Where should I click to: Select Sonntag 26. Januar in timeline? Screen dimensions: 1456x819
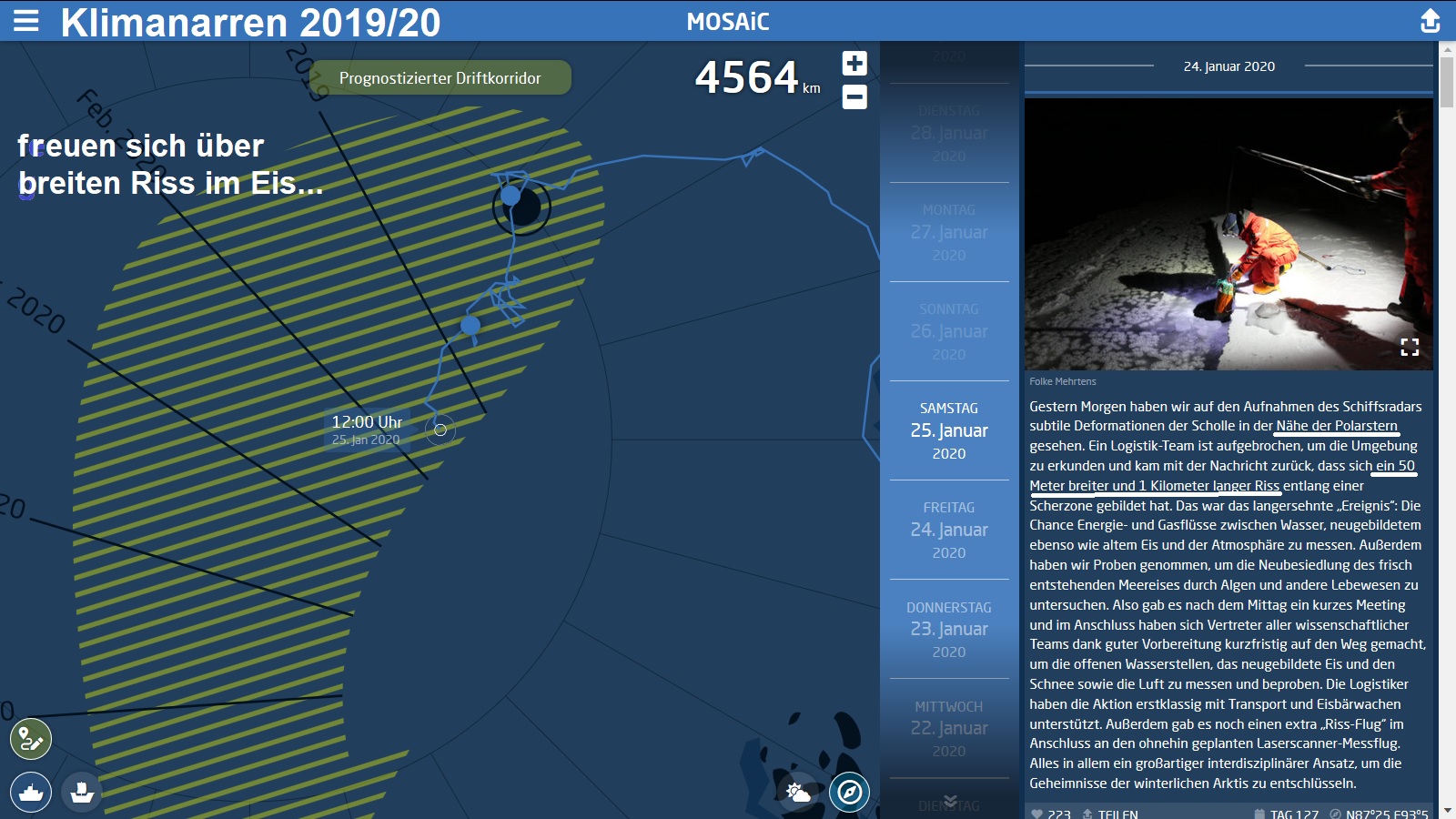(949, 331)
